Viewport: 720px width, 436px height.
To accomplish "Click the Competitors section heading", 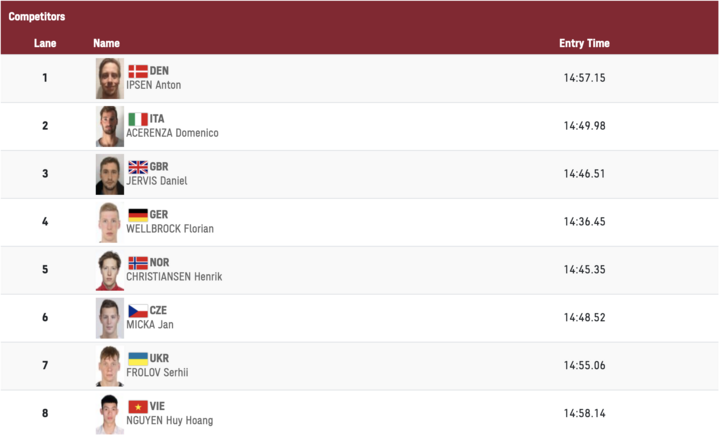I will 37,17.
